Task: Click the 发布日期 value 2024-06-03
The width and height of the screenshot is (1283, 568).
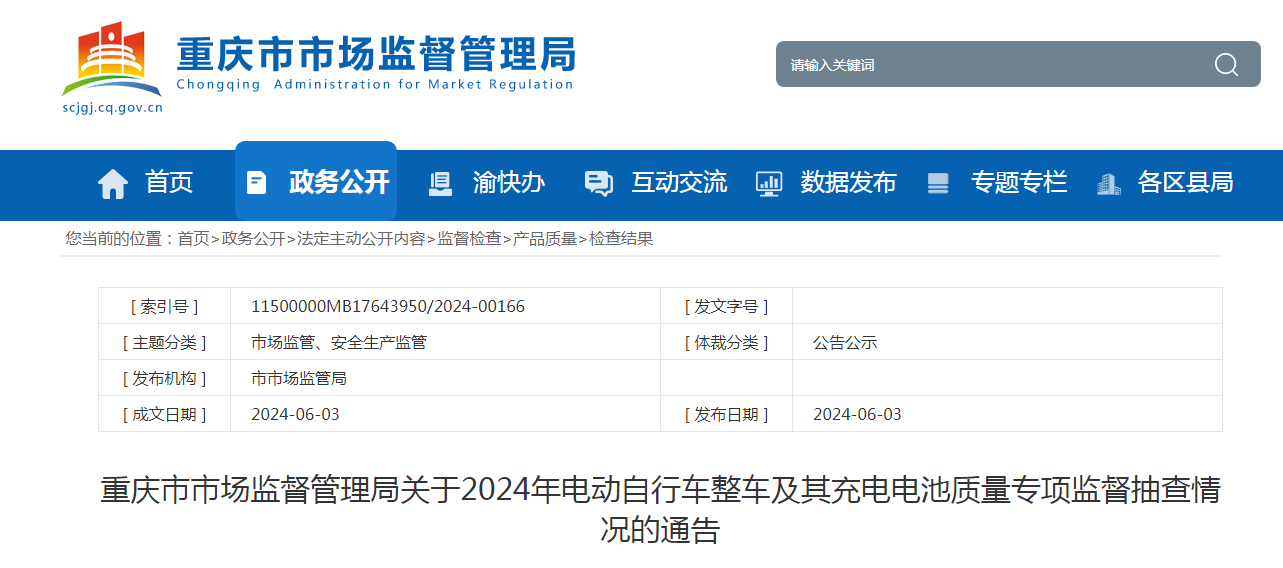Action: pos(857,414)
